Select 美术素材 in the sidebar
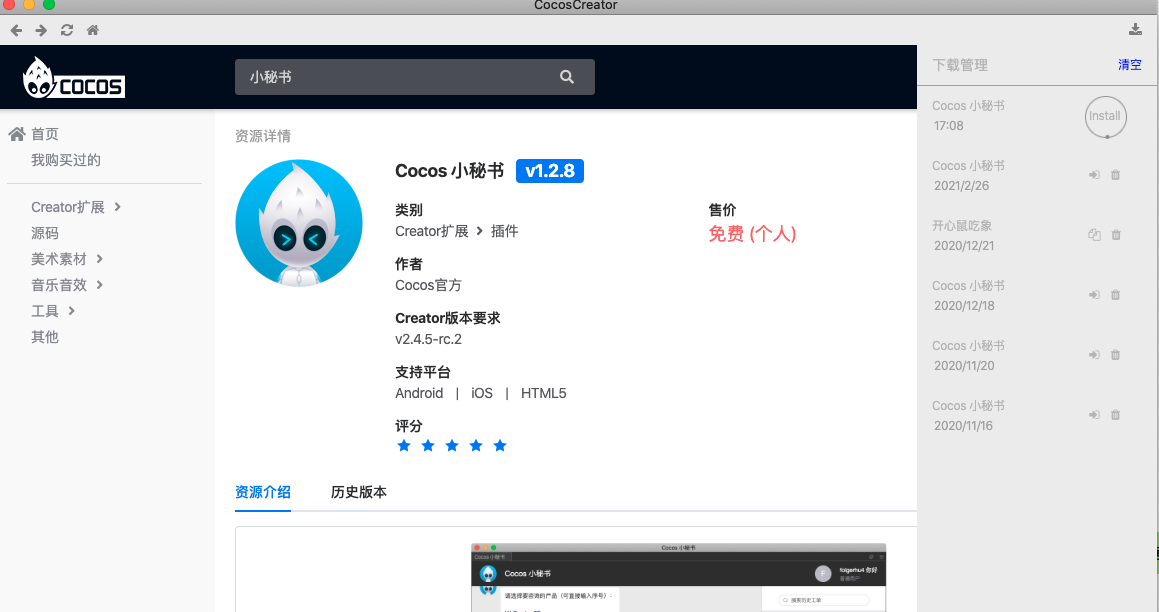Image resolution: width=1159 pixels, height=612 pixels. pos(58,259)
